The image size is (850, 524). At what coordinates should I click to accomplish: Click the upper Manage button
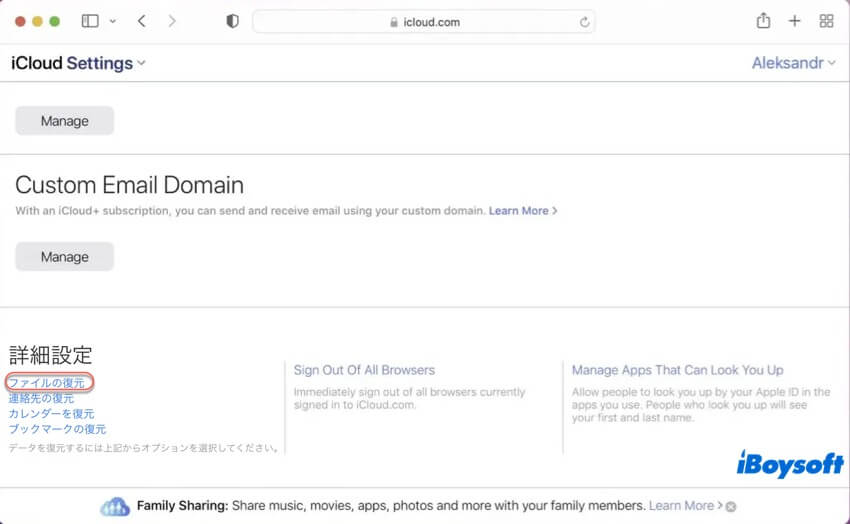pyautogui.click(x=65, y=121)
